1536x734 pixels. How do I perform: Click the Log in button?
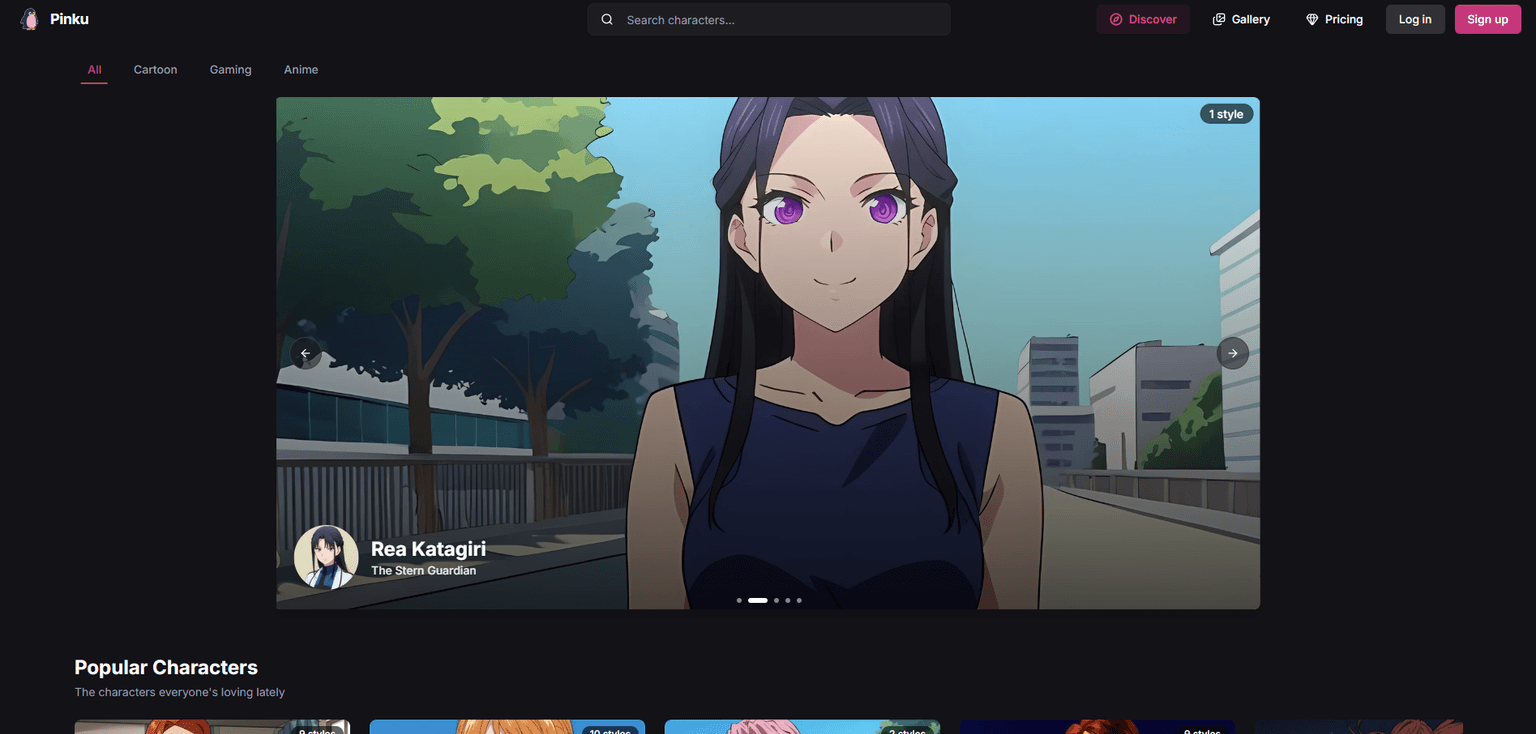(x=1414, y=18)
